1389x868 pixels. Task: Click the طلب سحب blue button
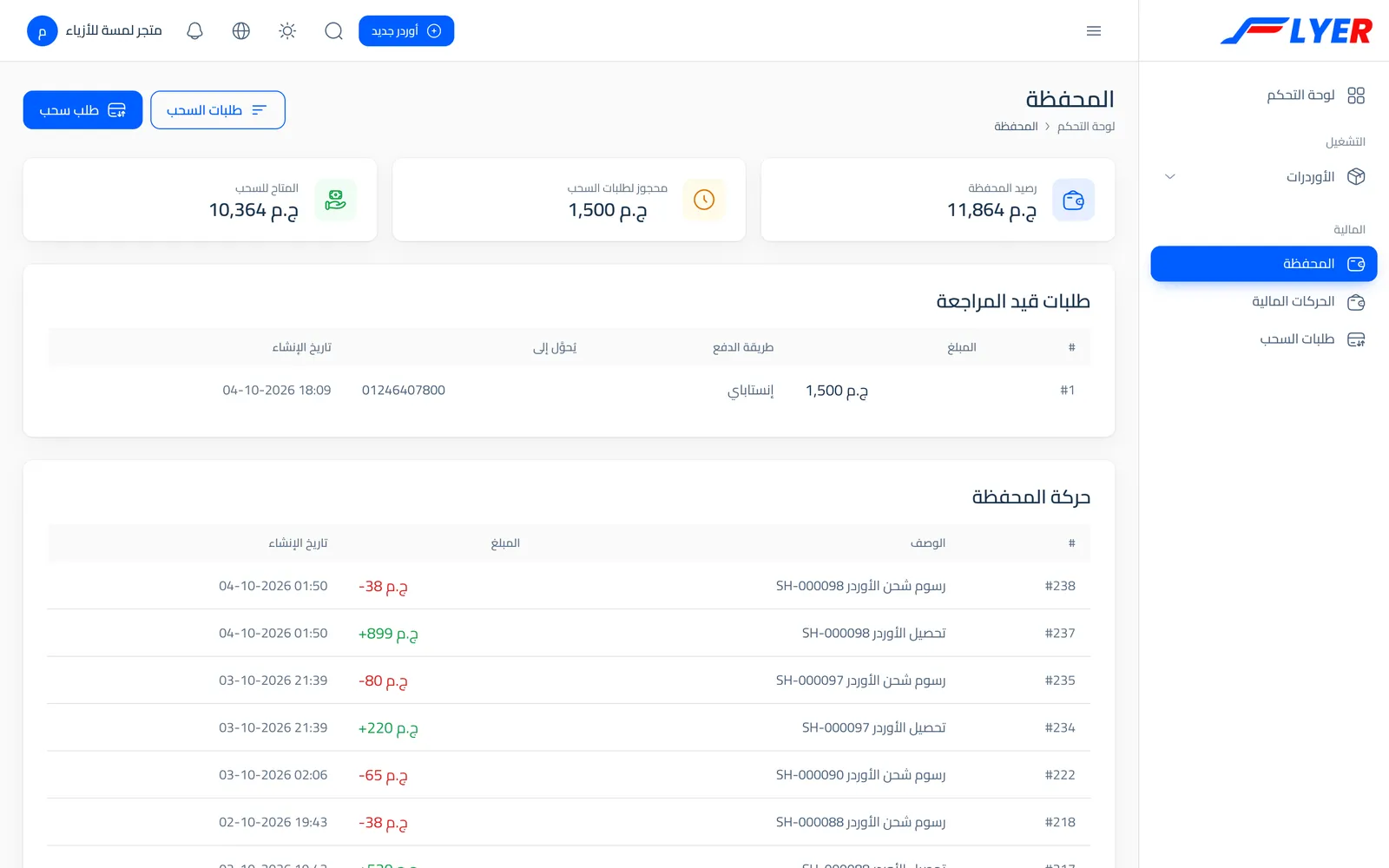(82, 110)
